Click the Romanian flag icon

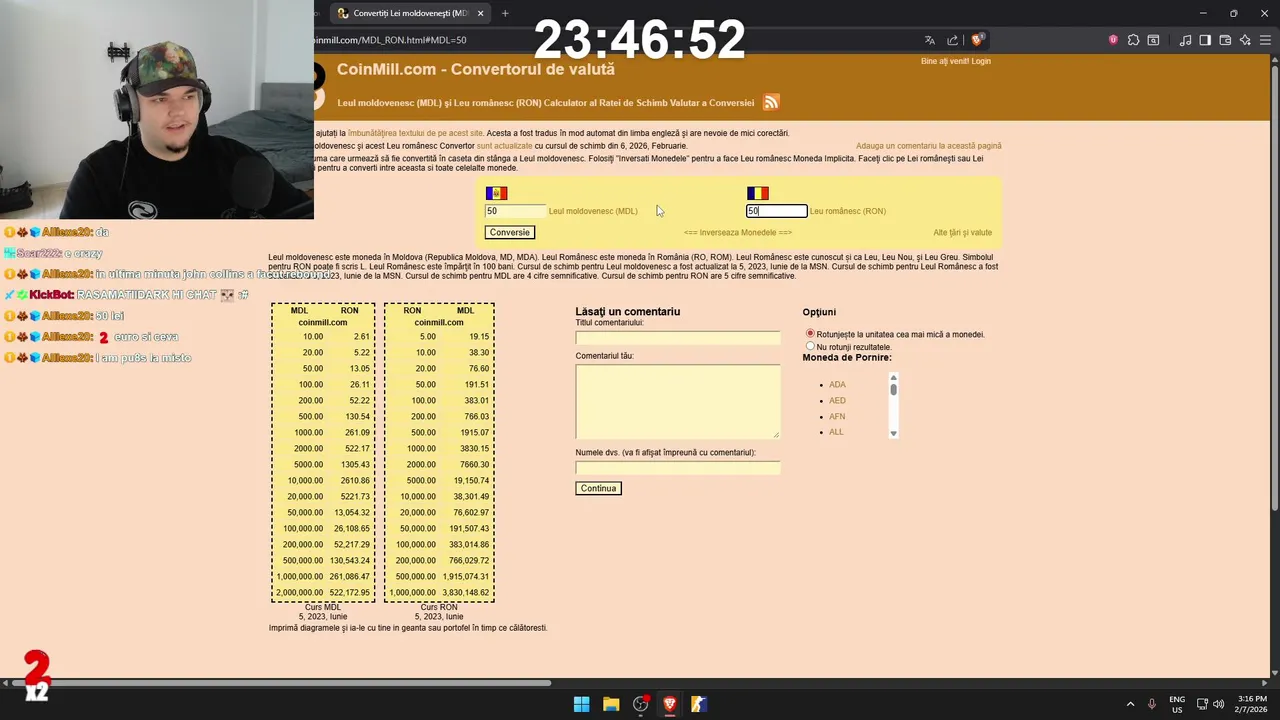(758, 193)
